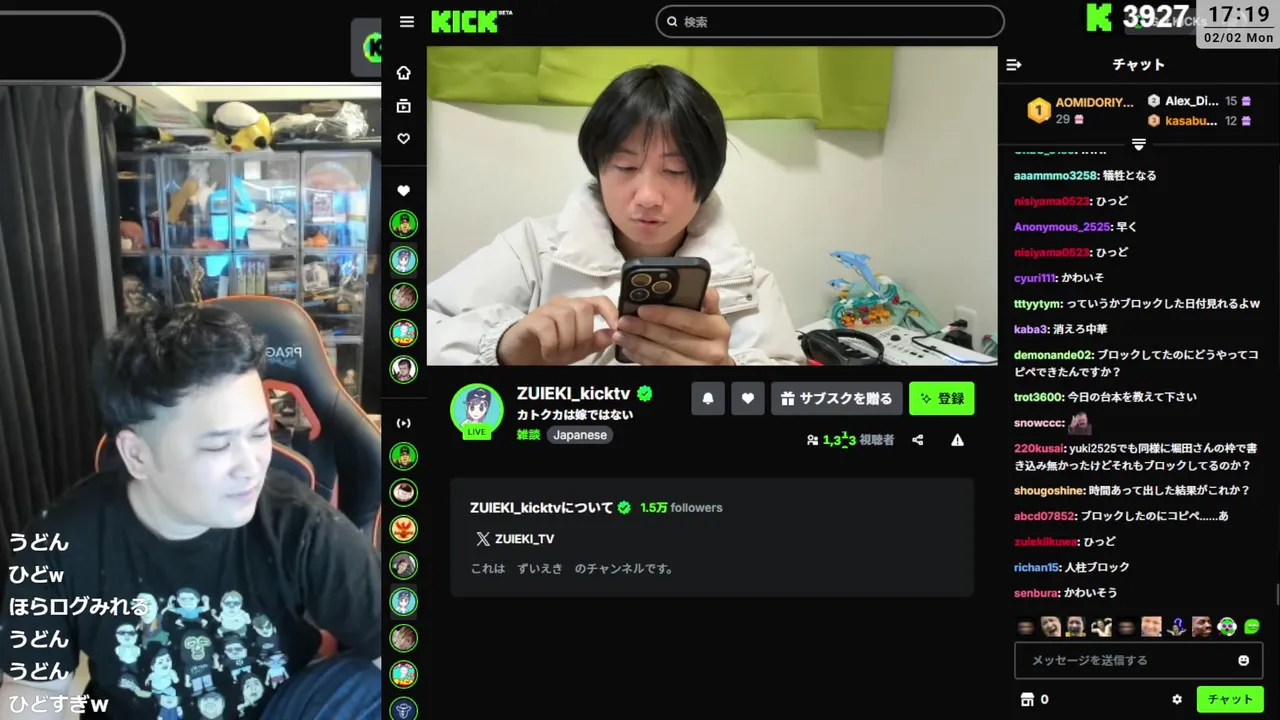Image resolution: width=1280 pixels, height=720 pixels.
Task: Collapse the chat panel with arrow icon
Action: tap(1014, 65)
